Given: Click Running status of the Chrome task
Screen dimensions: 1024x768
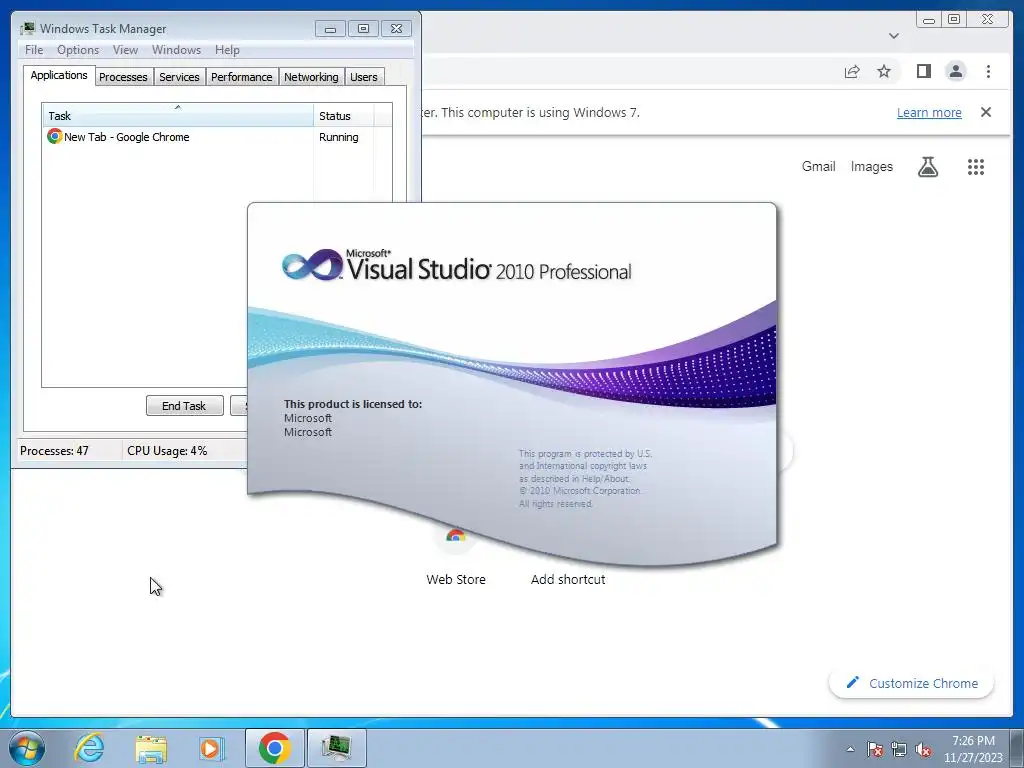Looking at the screenshot, I should pos(338,137).
